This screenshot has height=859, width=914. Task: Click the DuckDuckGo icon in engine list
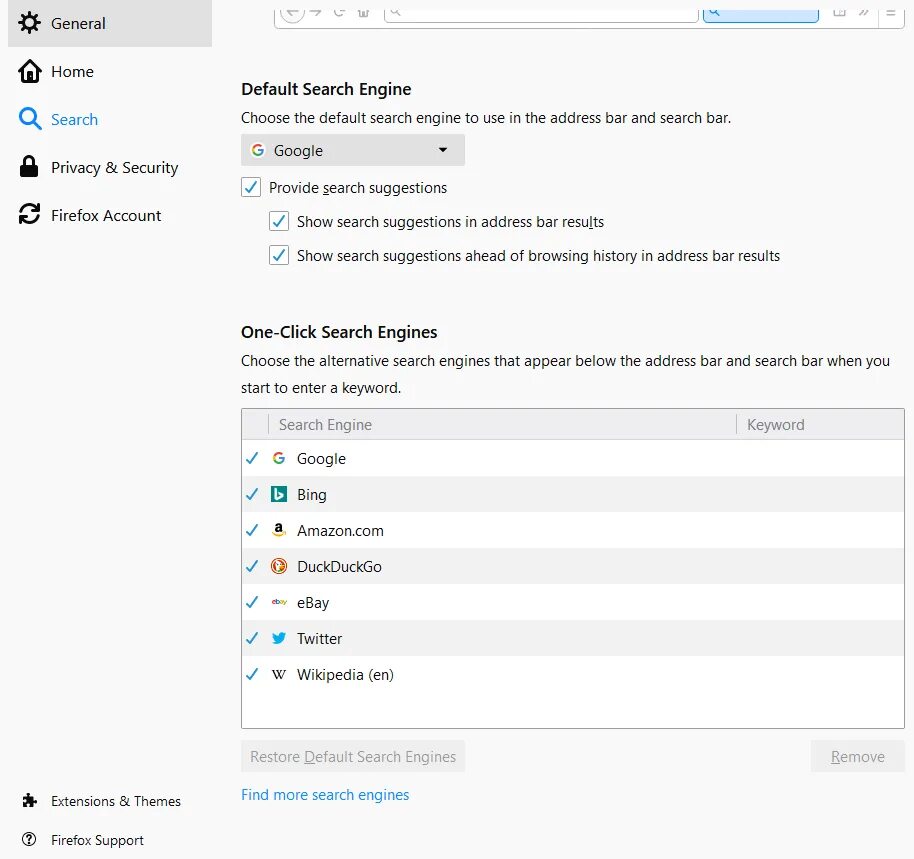click(279, 566)
